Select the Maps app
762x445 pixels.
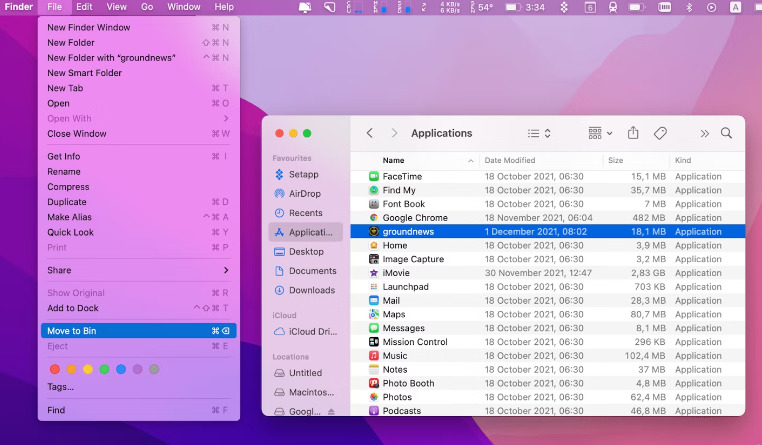(x=547, y=314)
